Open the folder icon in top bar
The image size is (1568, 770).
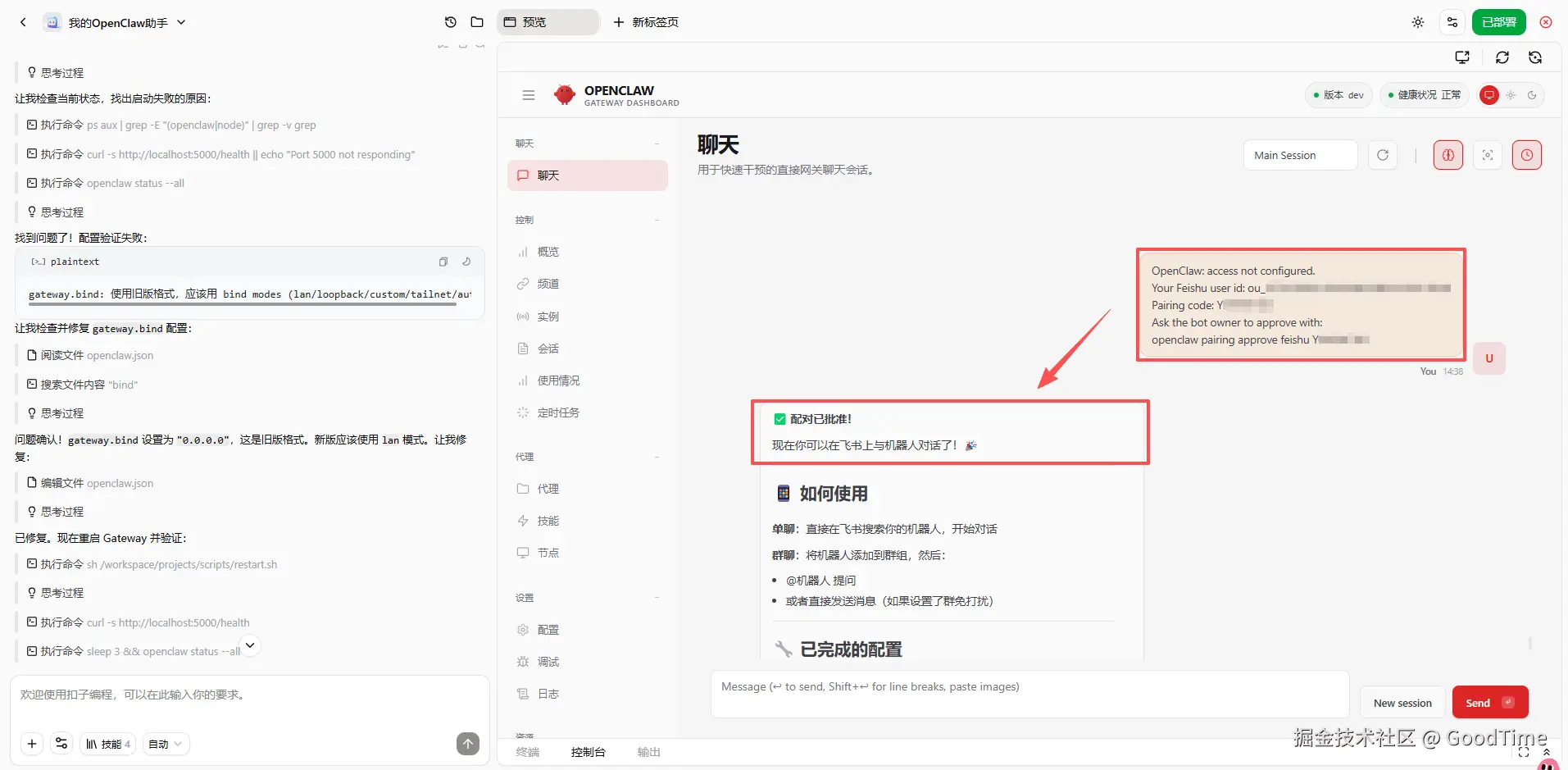click(x=477, y=22)
